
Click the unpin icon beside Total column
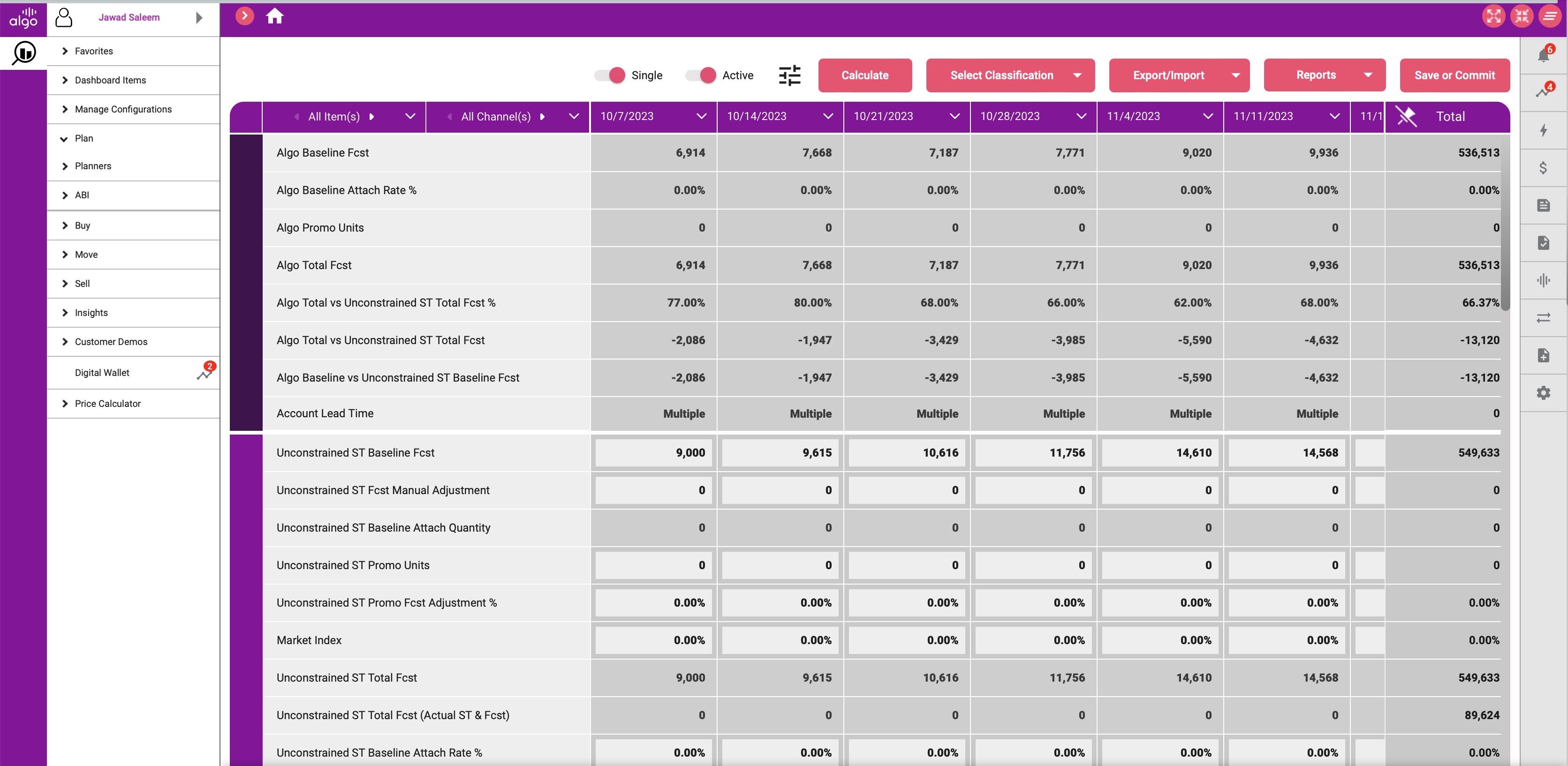[1406, 116]
